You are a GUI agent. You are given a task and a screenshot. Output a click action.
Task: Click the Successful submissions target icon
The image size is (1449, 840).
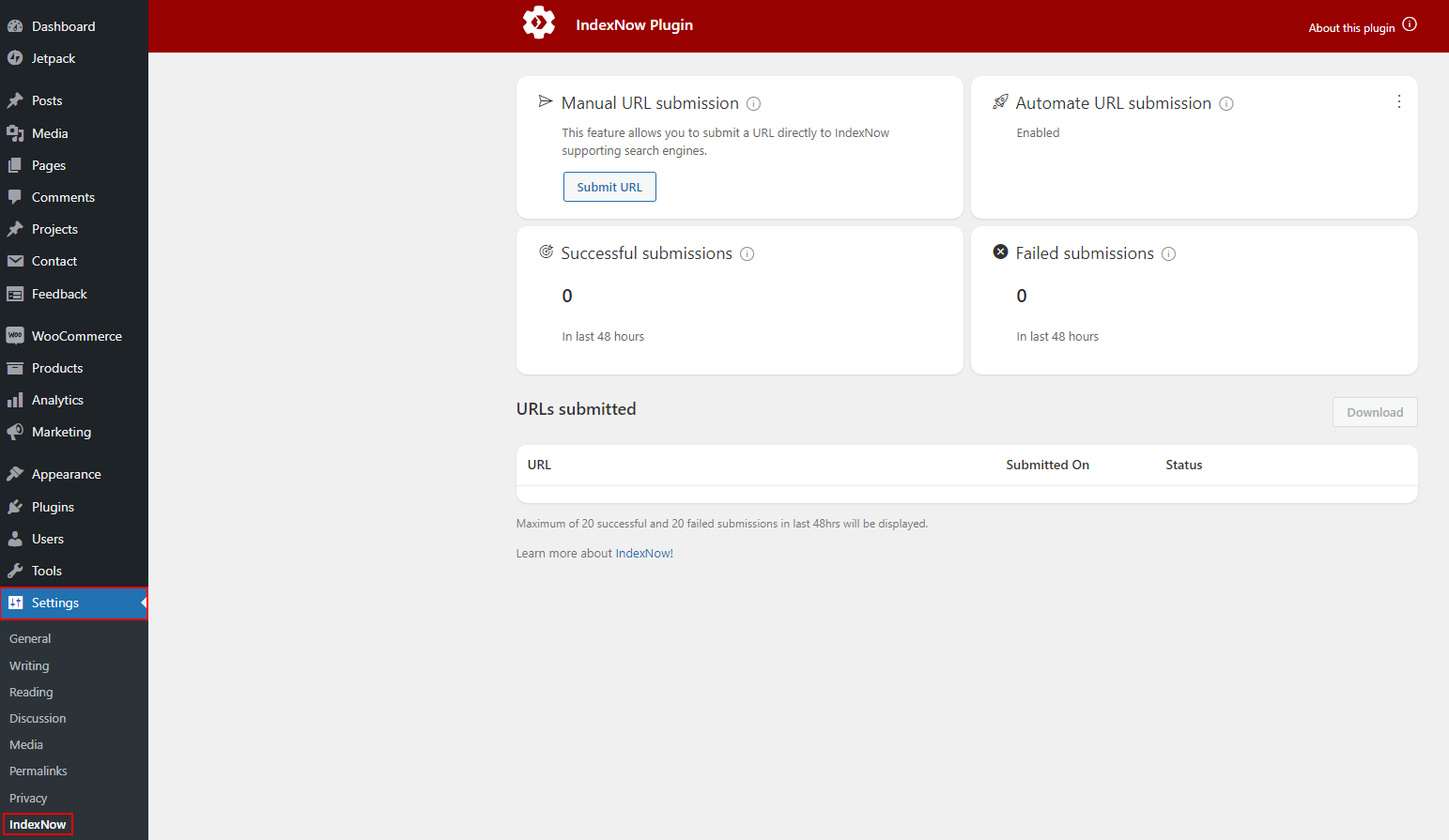point(547,252)
